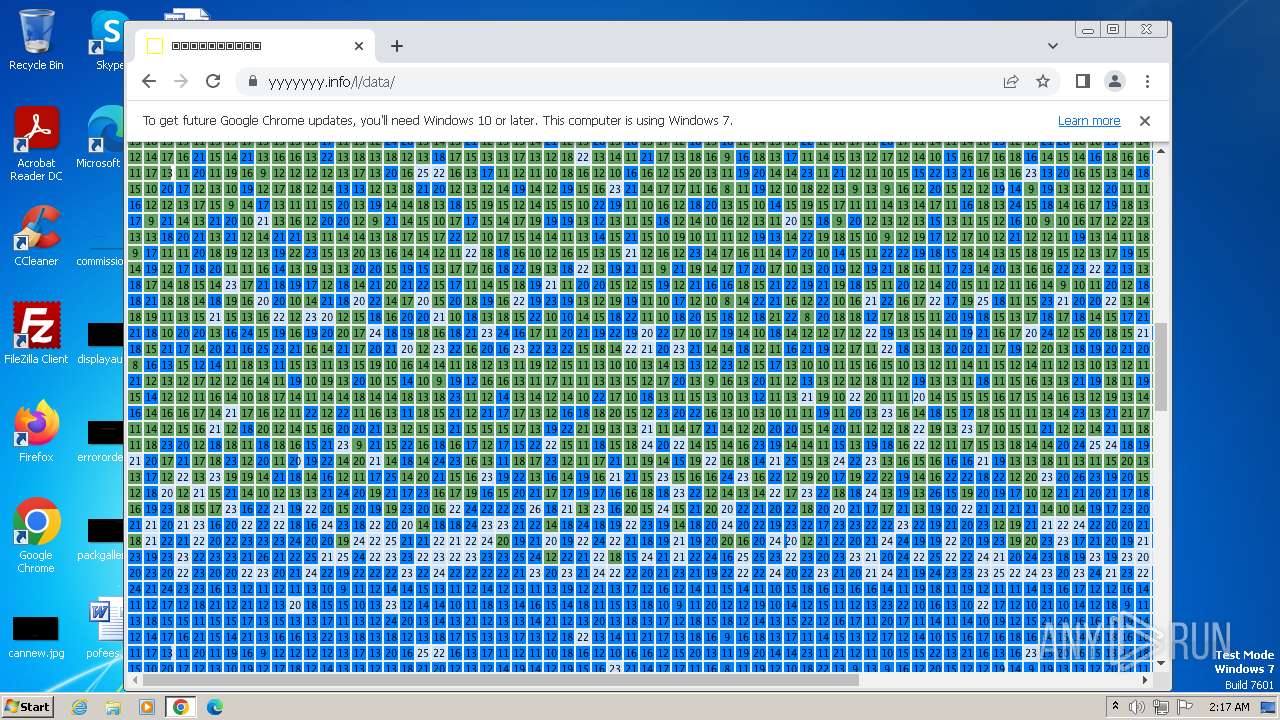
Task: Open the volume speaker tray icon
Action: click(1138, 707)
